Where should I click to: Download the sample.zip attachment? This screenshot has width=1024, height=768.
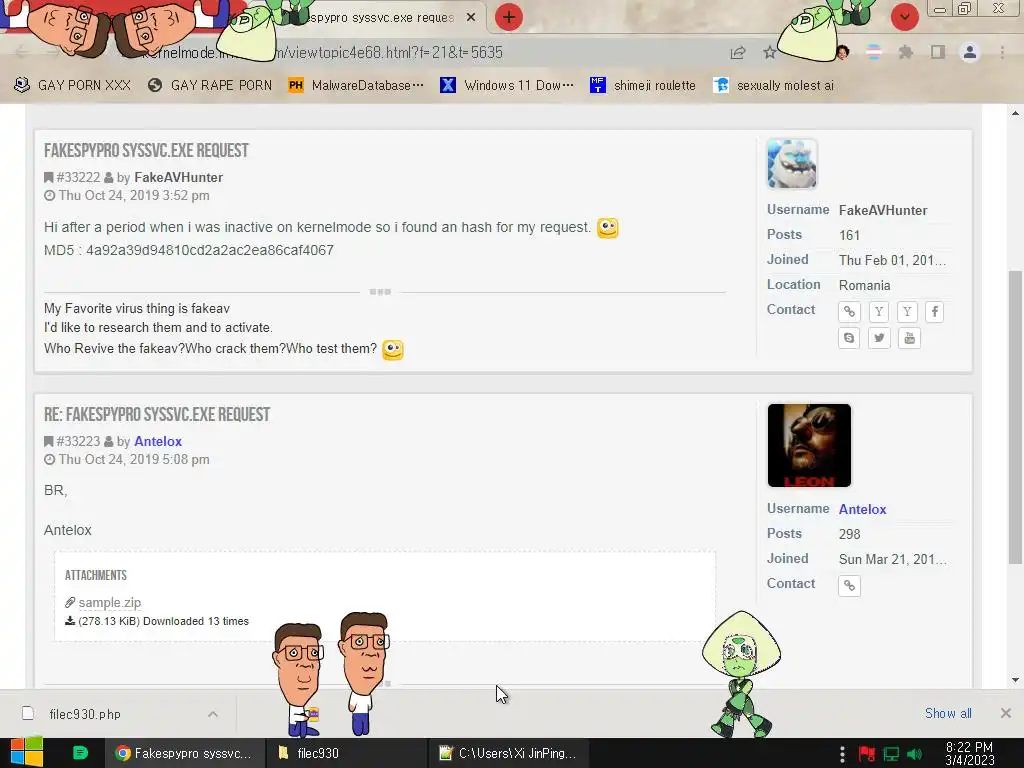tap(109, 603)
